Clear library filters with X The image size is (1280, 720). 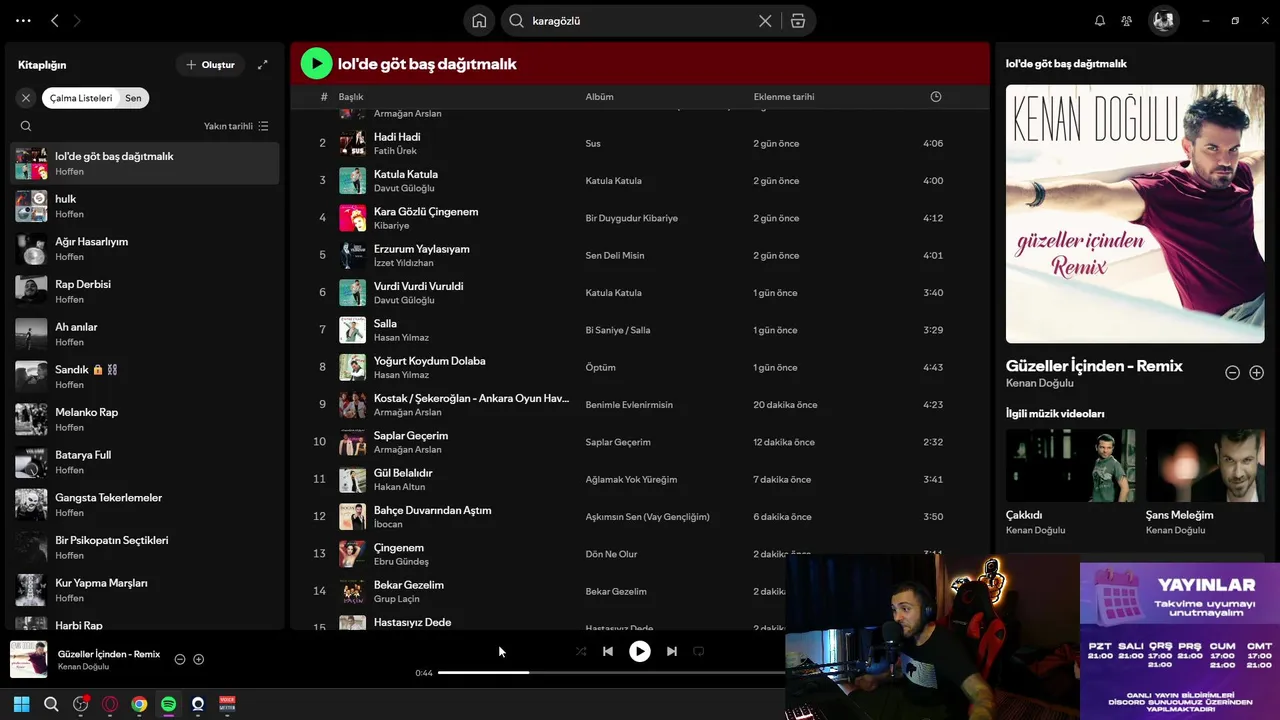(26, 98)
